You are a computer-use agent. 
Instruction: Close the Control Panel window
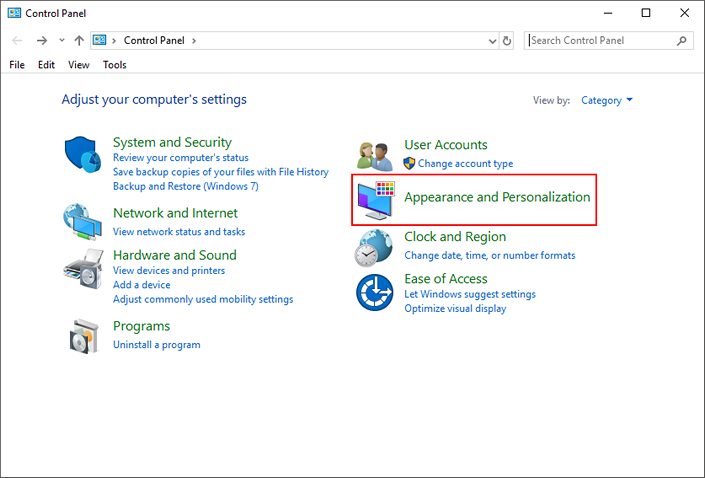[684, 13]
